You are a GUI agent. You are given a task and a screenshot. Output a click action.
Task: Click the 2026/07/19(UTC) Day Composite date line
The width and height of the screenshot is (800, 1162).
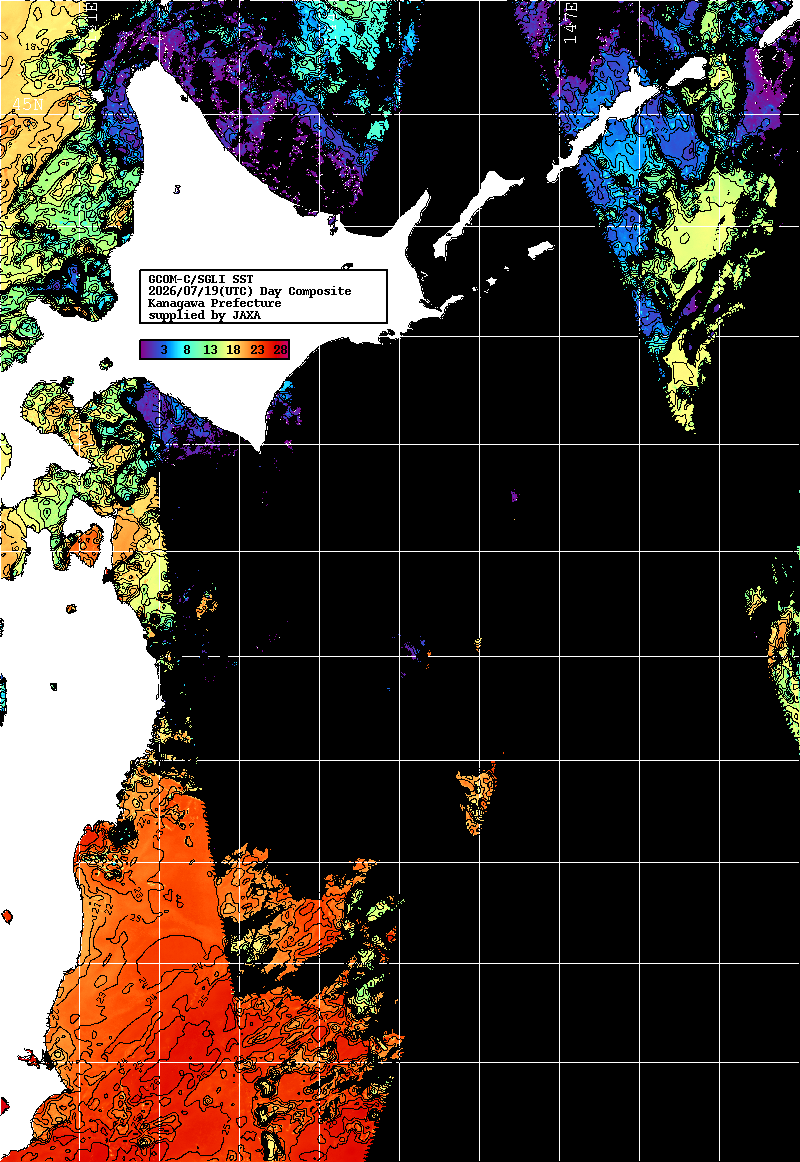250,291
